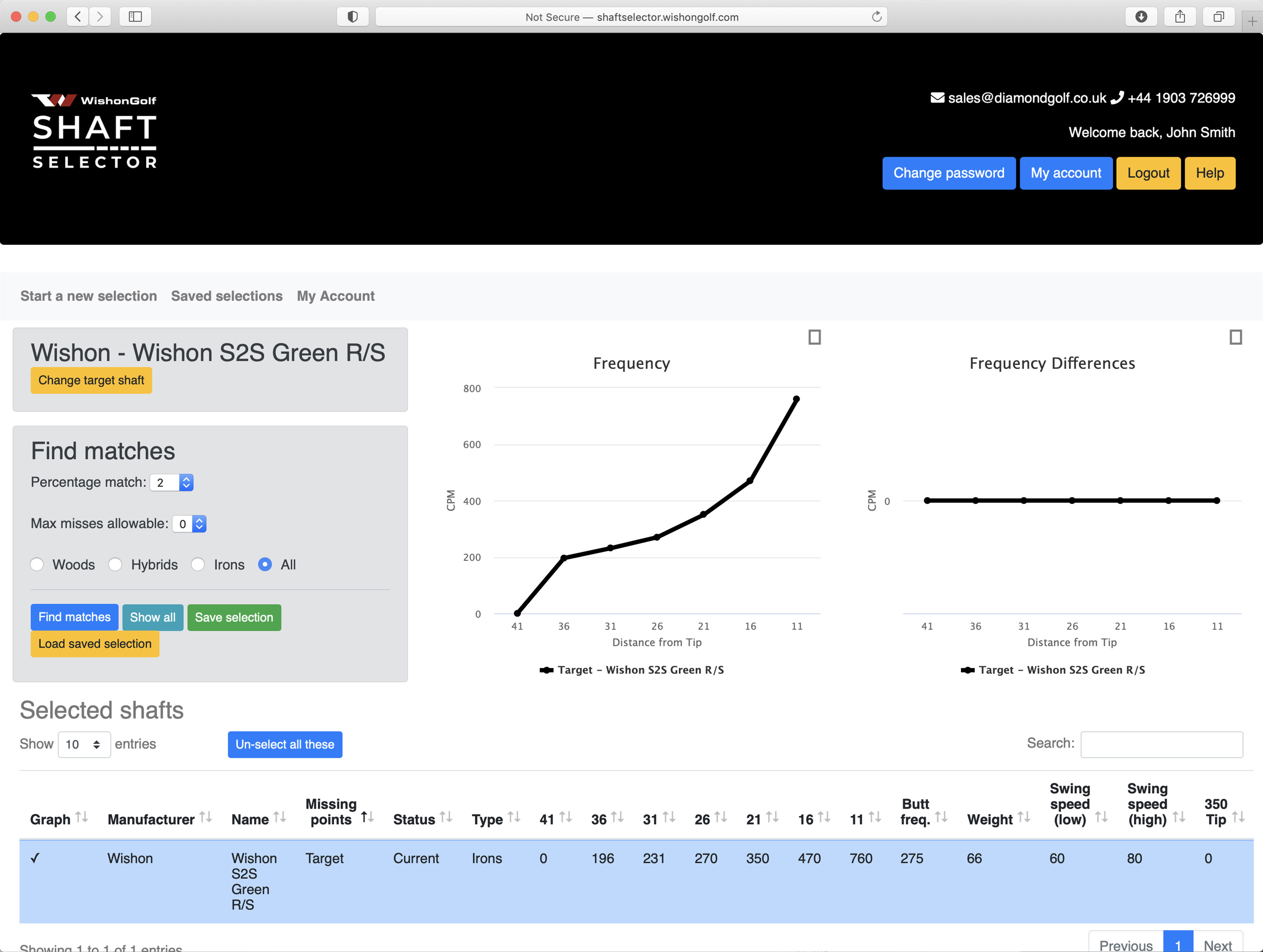Viewport: 1263px width, 952px height.
Task: Click the Logout button
Action: click(x=1148, y=173)
